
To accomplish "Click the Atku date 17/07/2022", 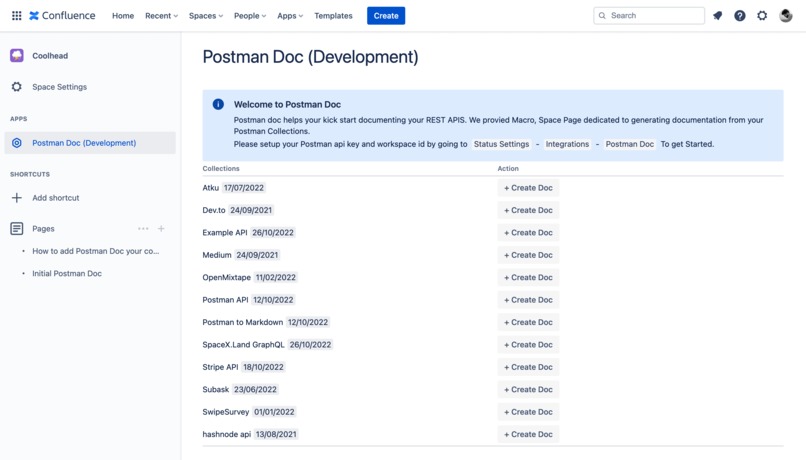I will pyautogui.click(x=244, y=188).
